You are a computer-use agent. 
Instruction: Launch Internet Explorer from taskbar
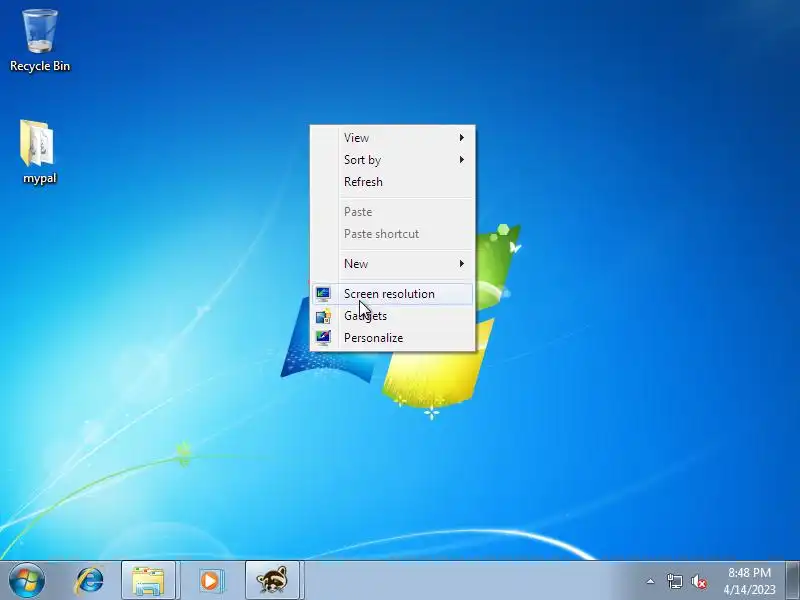(89, 580)
